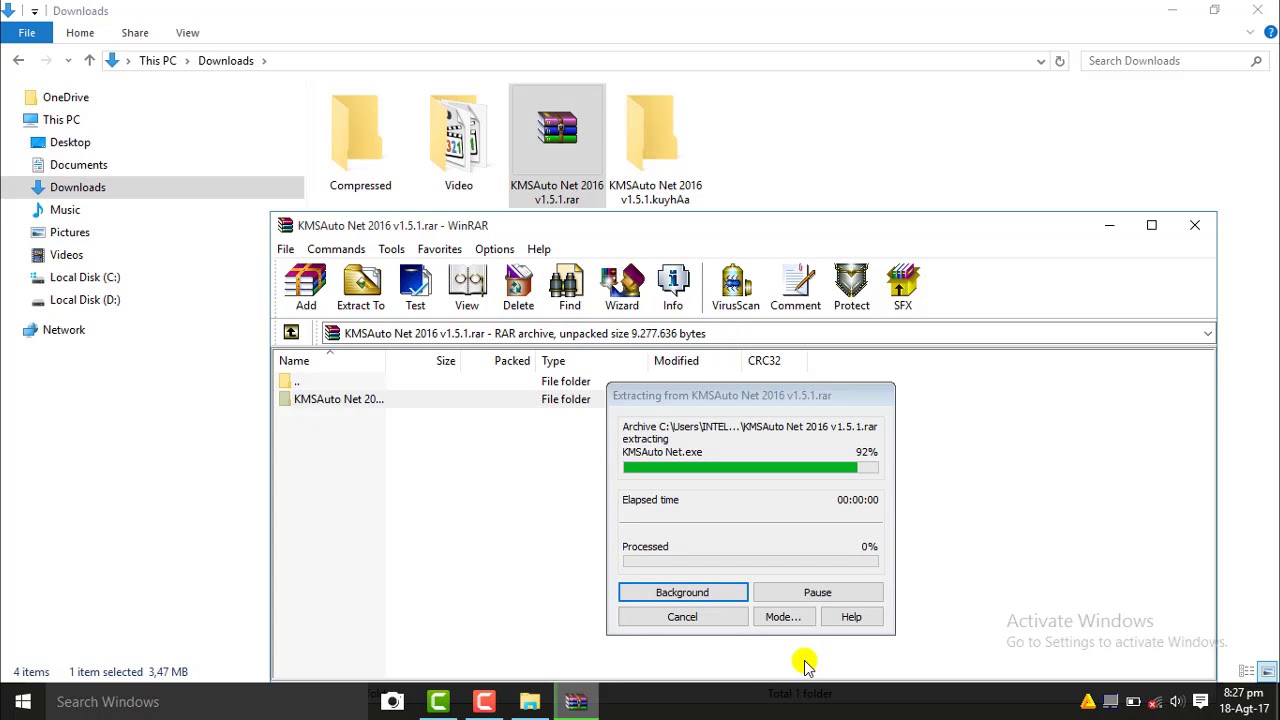Click the SFX toolbar icon

coord(903,288)
